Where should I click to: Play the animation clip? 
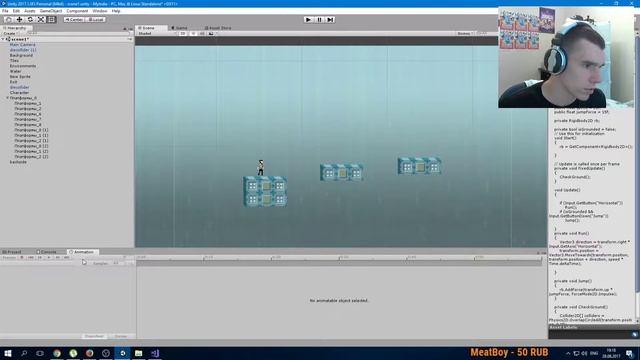click(x=49, y=258)
